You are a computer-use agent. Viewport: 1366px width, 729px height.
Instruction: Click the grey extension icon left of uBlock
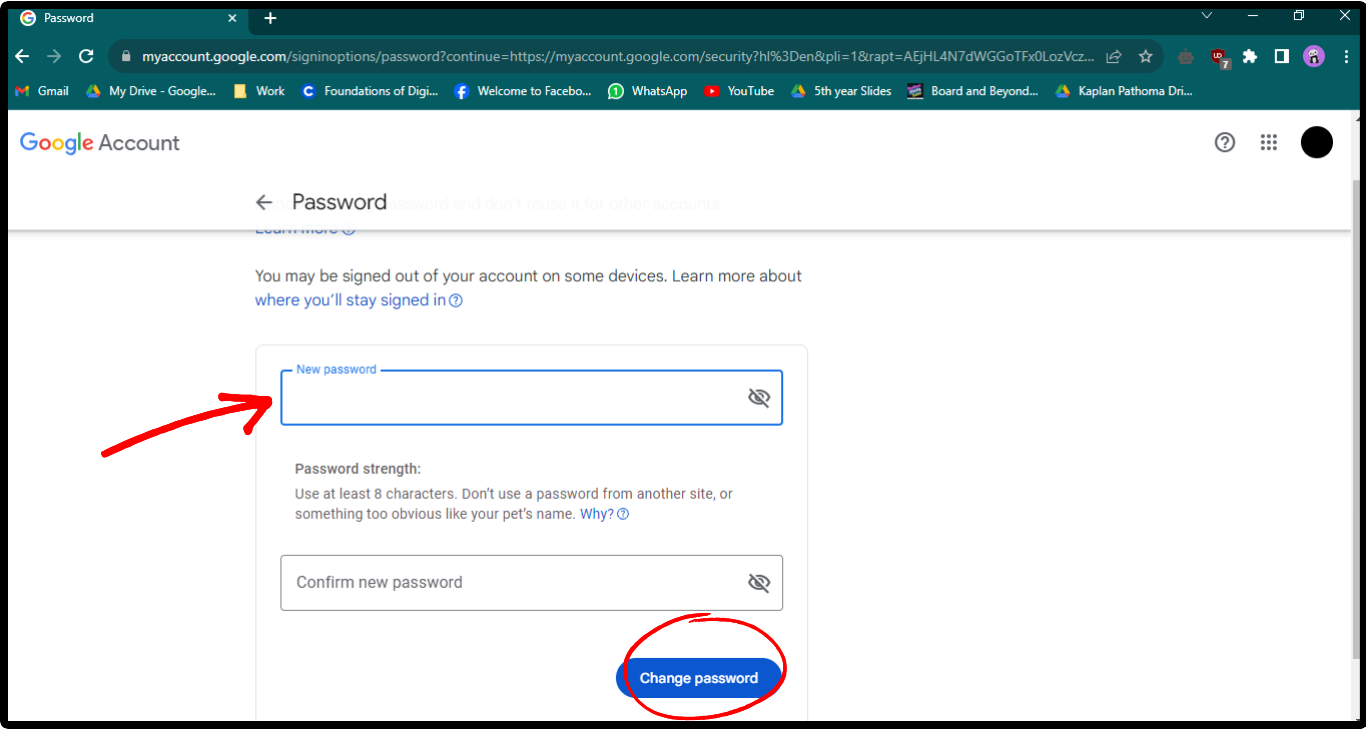pos(1186,57)
